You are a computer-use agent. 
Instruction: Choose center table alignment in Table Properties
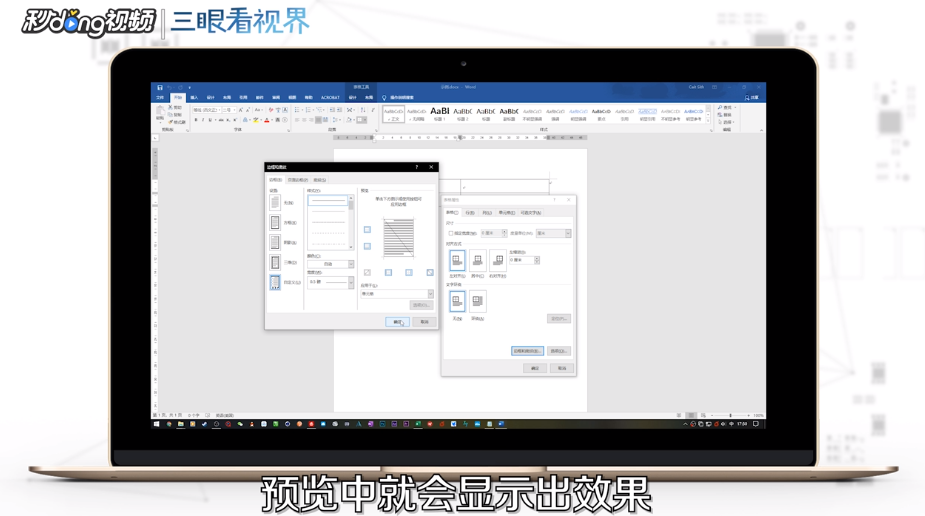(x=477, y=260)
